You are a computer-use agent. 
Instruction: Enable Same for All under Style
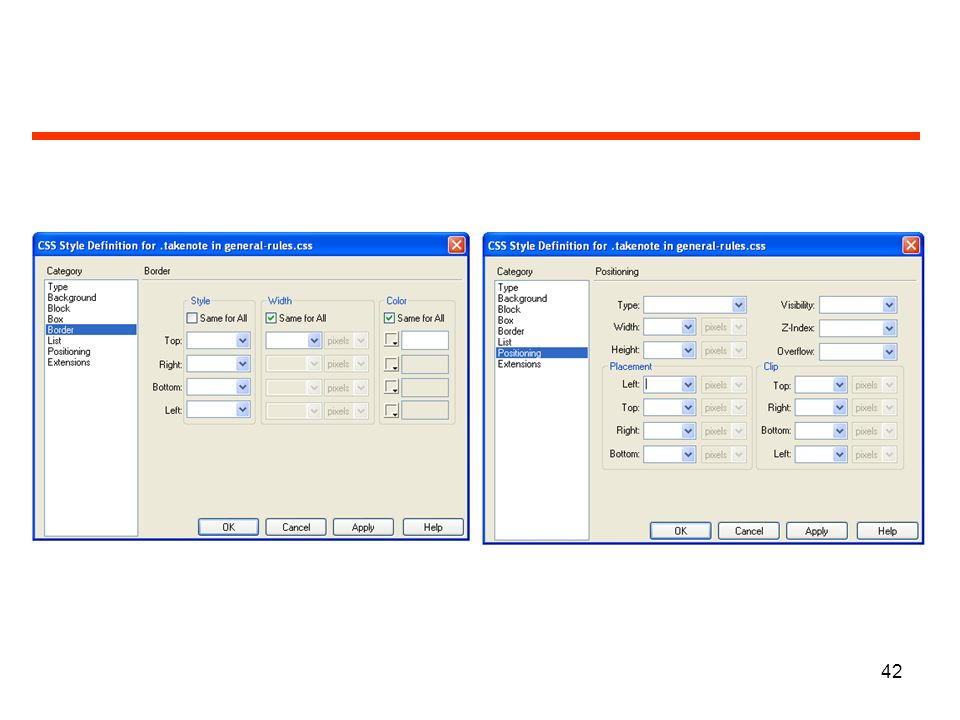tap(192, 318)
